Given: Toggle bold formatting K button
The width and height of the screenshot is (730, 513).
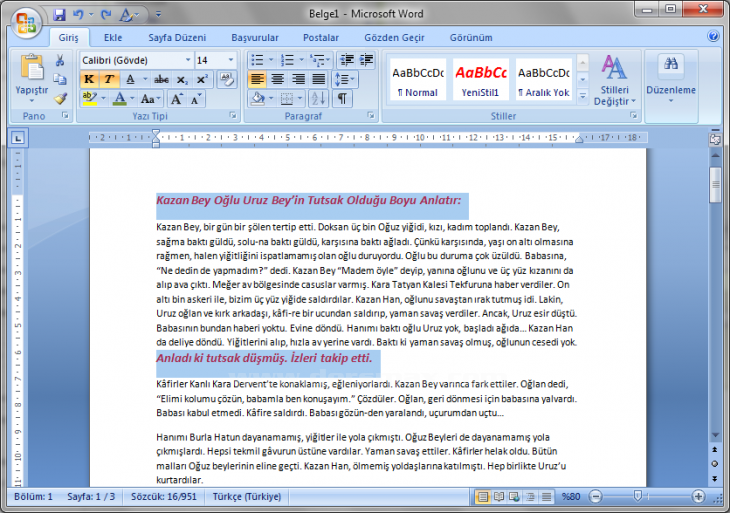Looking at the screenshot, I should pyautogui.click(x=88, y=79).
